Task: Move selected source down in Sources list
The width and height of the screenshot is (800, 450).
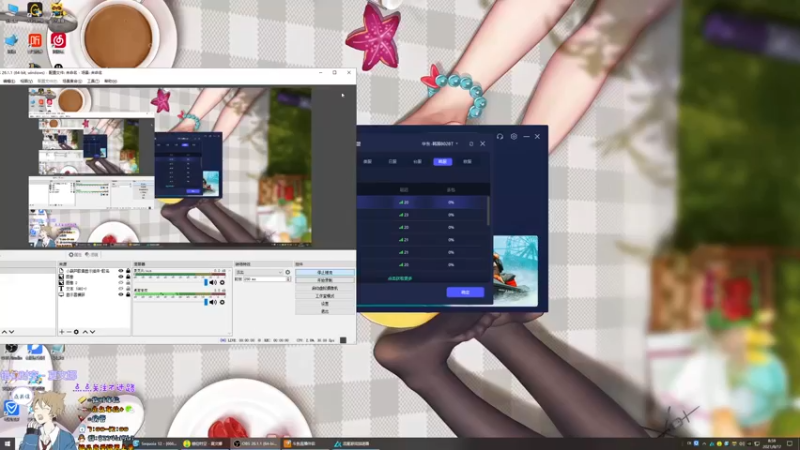Action: [92, 332]
